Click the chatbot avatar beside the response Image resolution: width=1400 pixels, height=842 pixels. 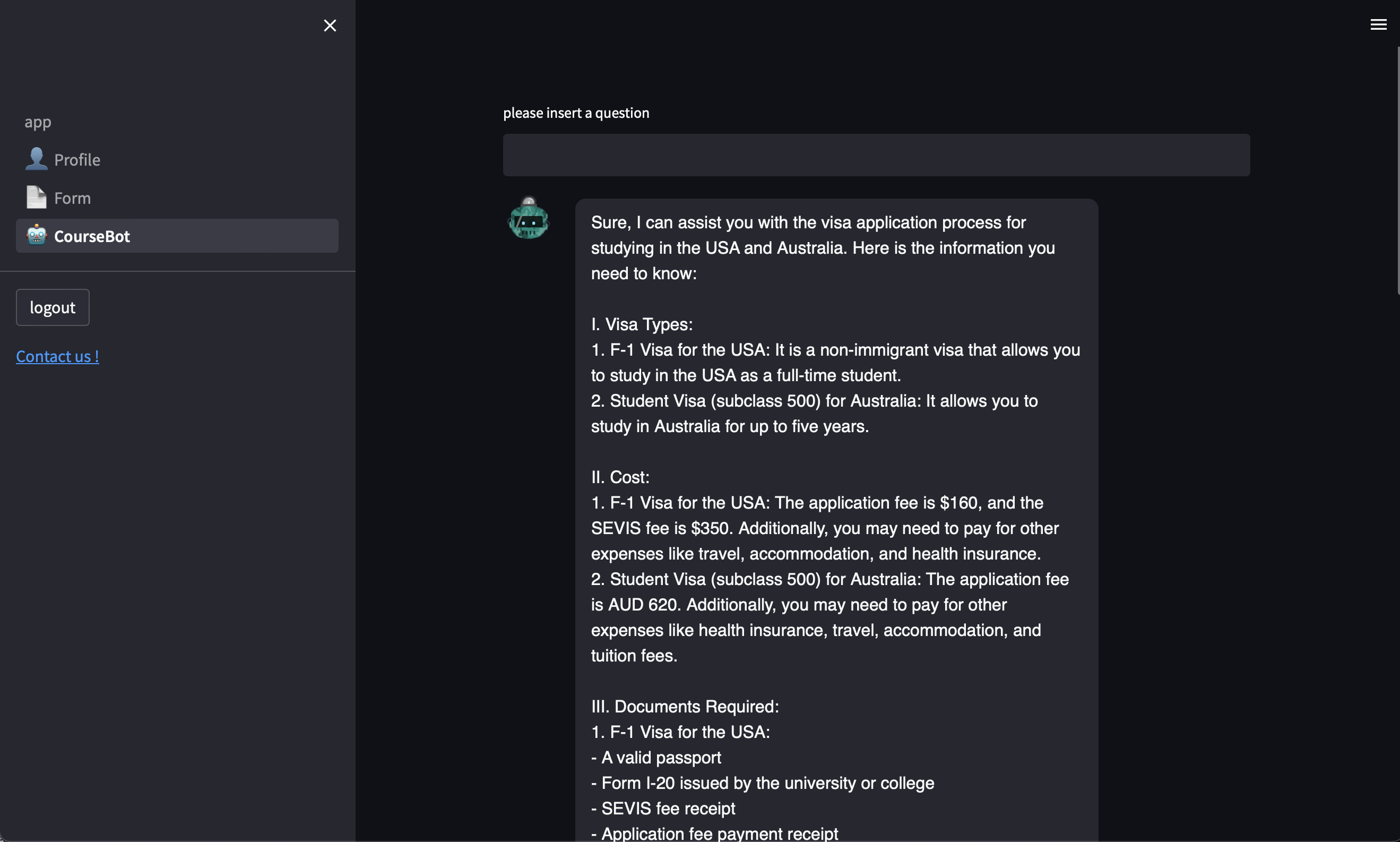528,219
